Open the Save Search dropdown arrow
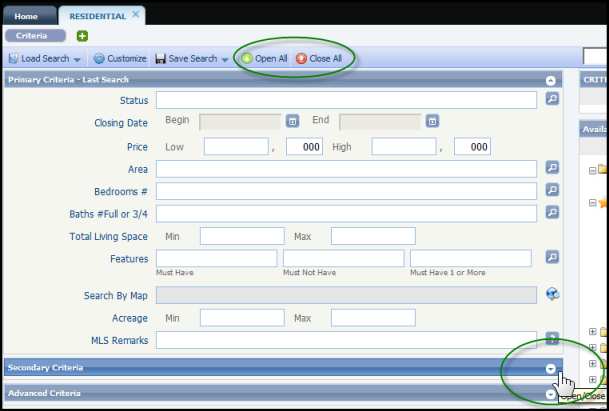 click(224, 59)
